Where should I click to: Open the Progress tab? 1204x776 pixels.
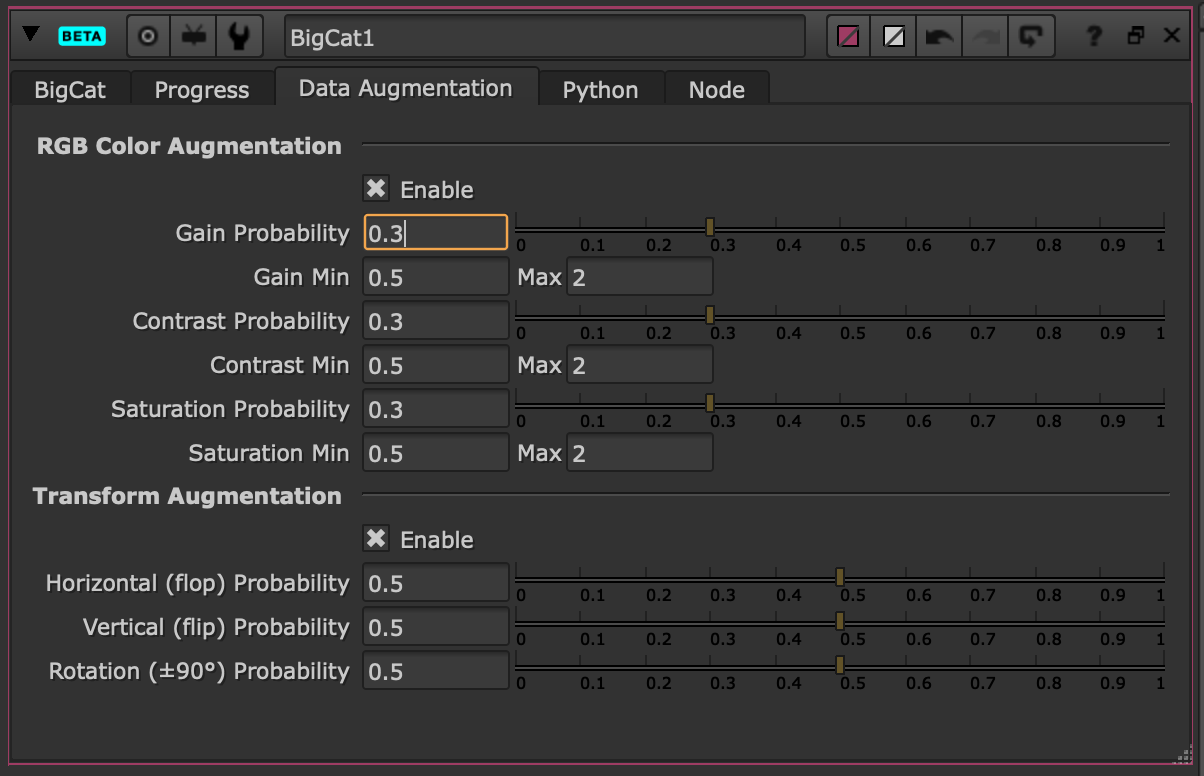202,90
